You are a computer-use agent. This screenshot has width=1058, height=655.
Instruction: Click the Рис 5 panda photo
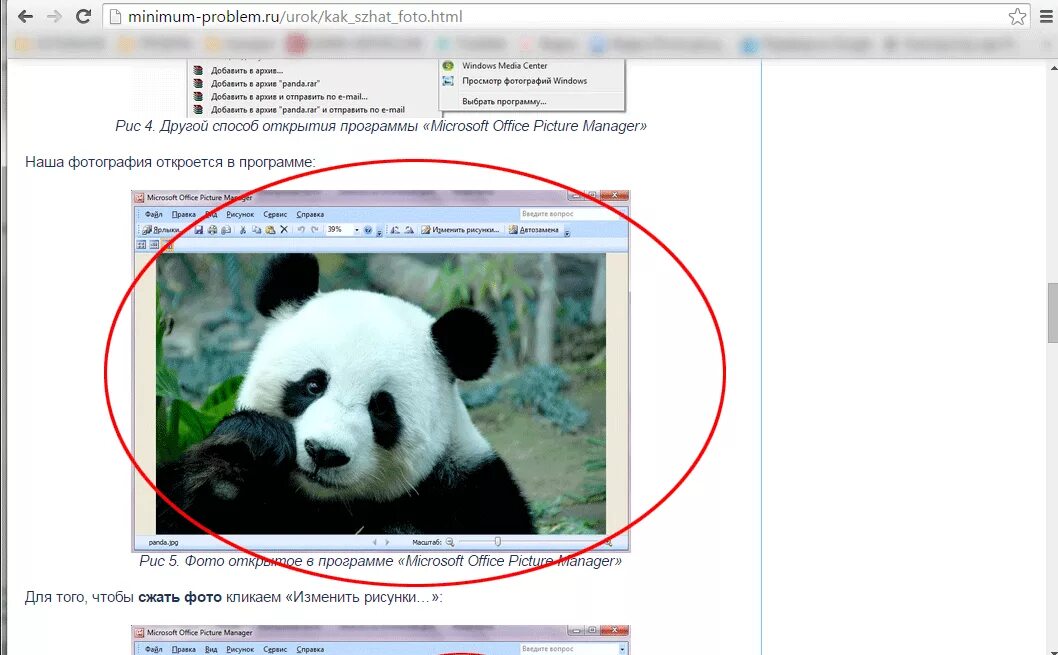[381, 394]
